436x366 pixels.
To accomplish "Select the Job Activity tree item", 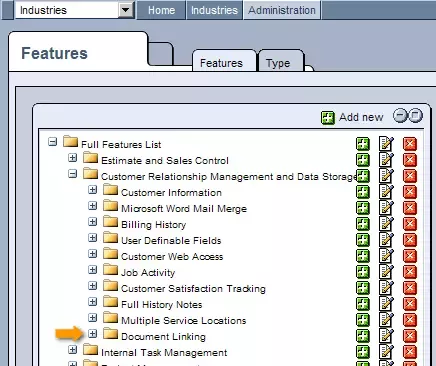I will tap(148, 272).
